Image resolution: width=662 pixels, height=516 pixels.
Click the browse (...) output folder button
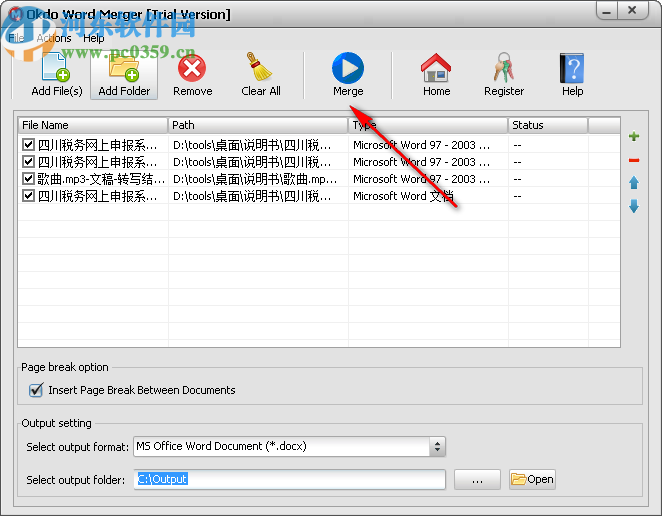click(x=477, y=480)
